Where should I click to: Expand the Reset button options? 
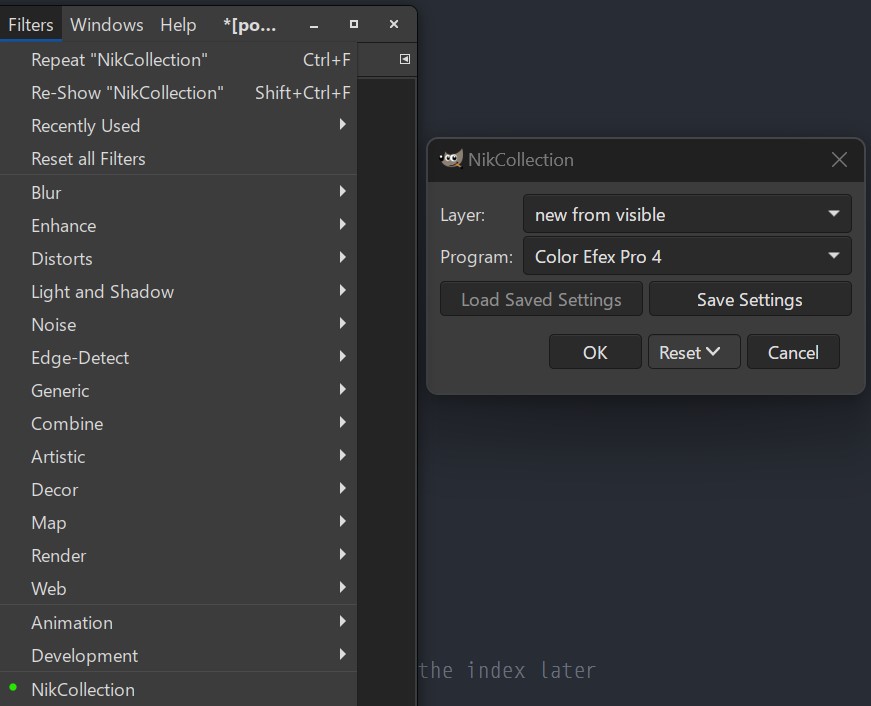694,352
